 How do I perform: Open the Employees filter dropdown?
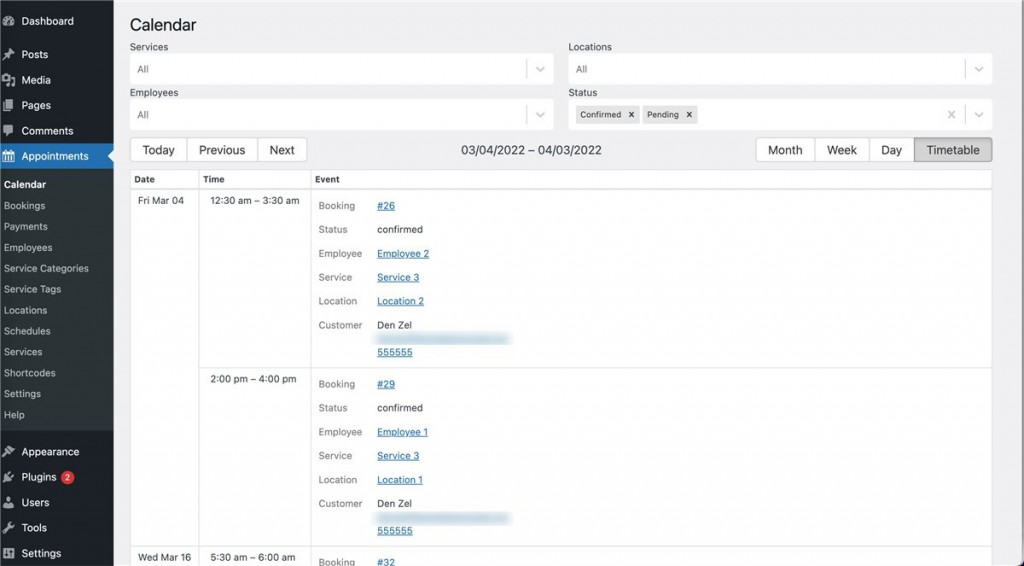[x=540, y=115]
